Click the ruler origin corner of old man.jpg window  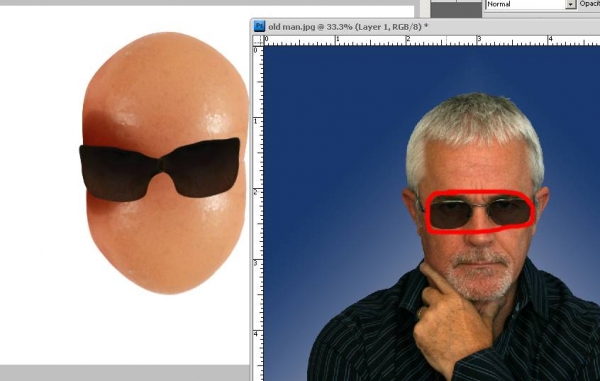258,40
